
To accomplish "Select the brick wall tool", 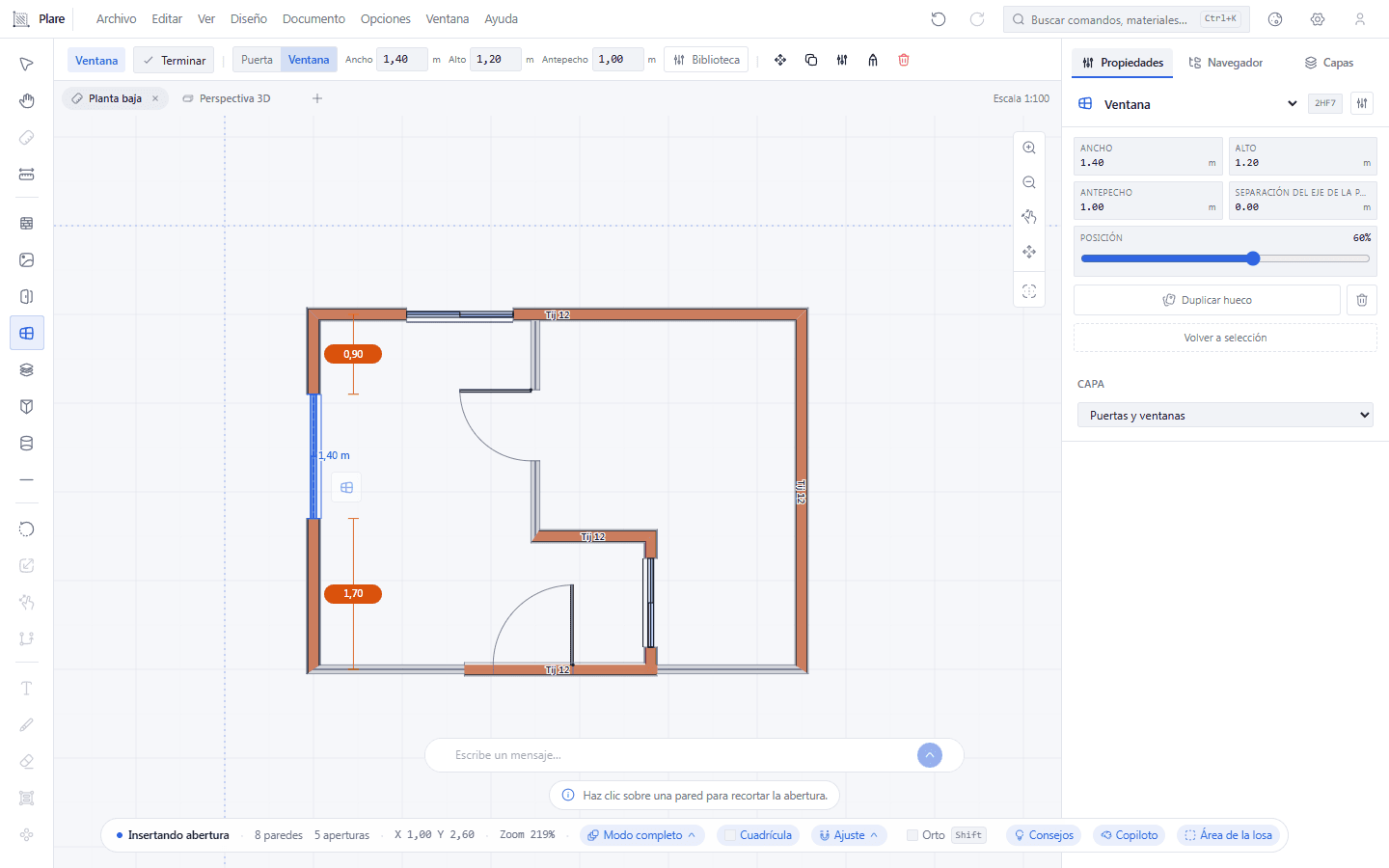I will tap(27, 223).
